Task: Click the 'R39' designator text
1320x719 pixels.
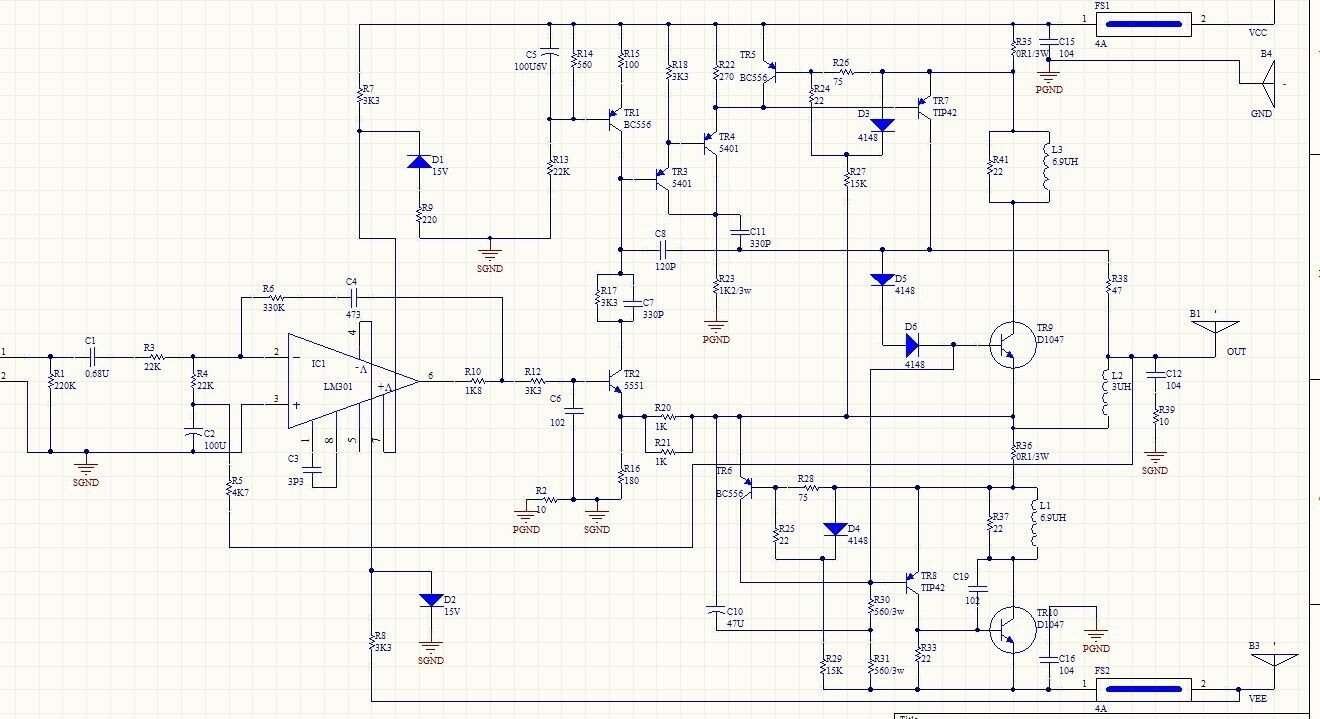Action: pos(1168,410)
